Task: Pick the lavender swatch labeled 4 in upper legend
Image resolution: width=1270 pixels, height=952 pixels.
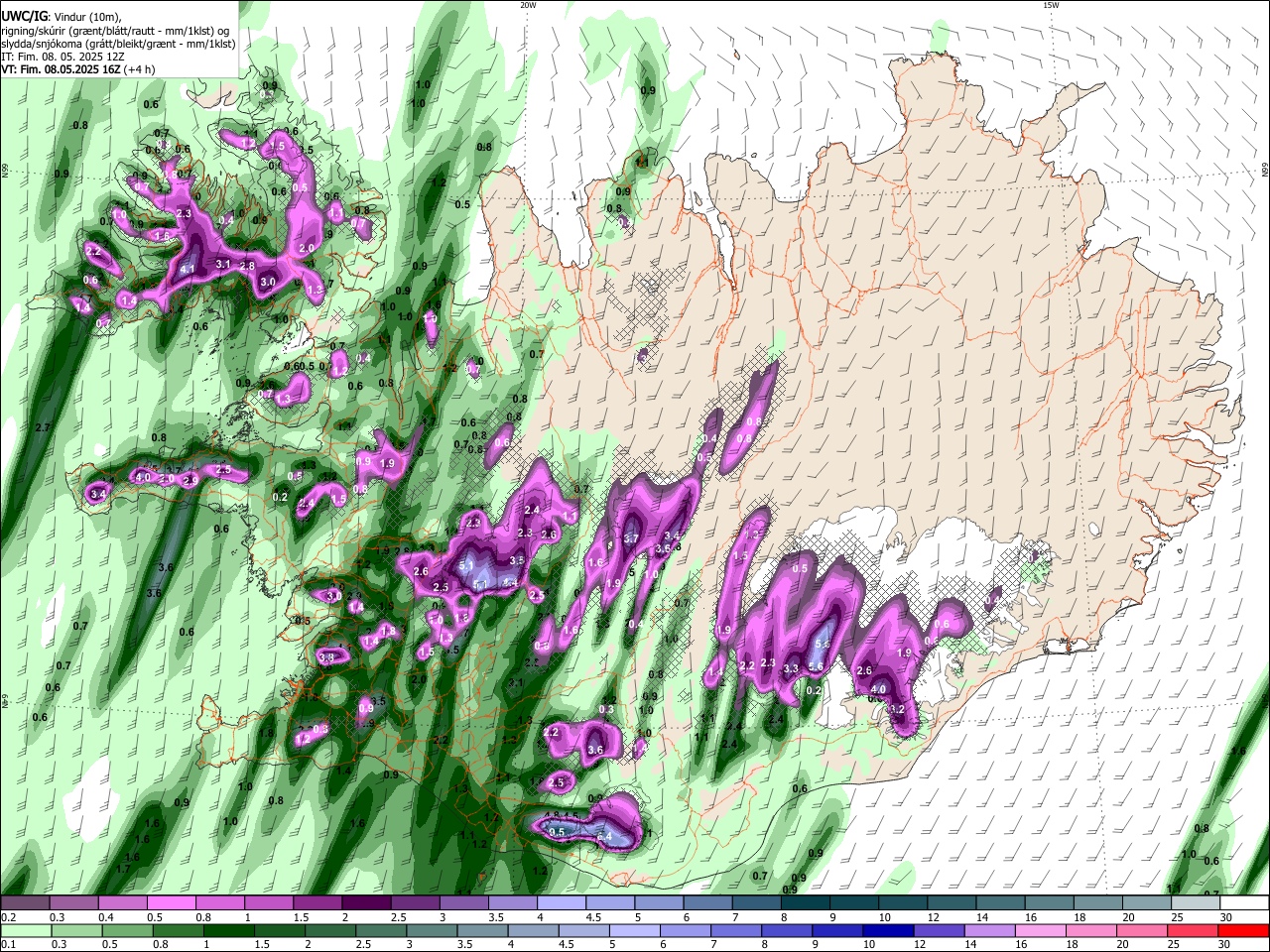Action: pyautogui.click(x=562, y=902)
